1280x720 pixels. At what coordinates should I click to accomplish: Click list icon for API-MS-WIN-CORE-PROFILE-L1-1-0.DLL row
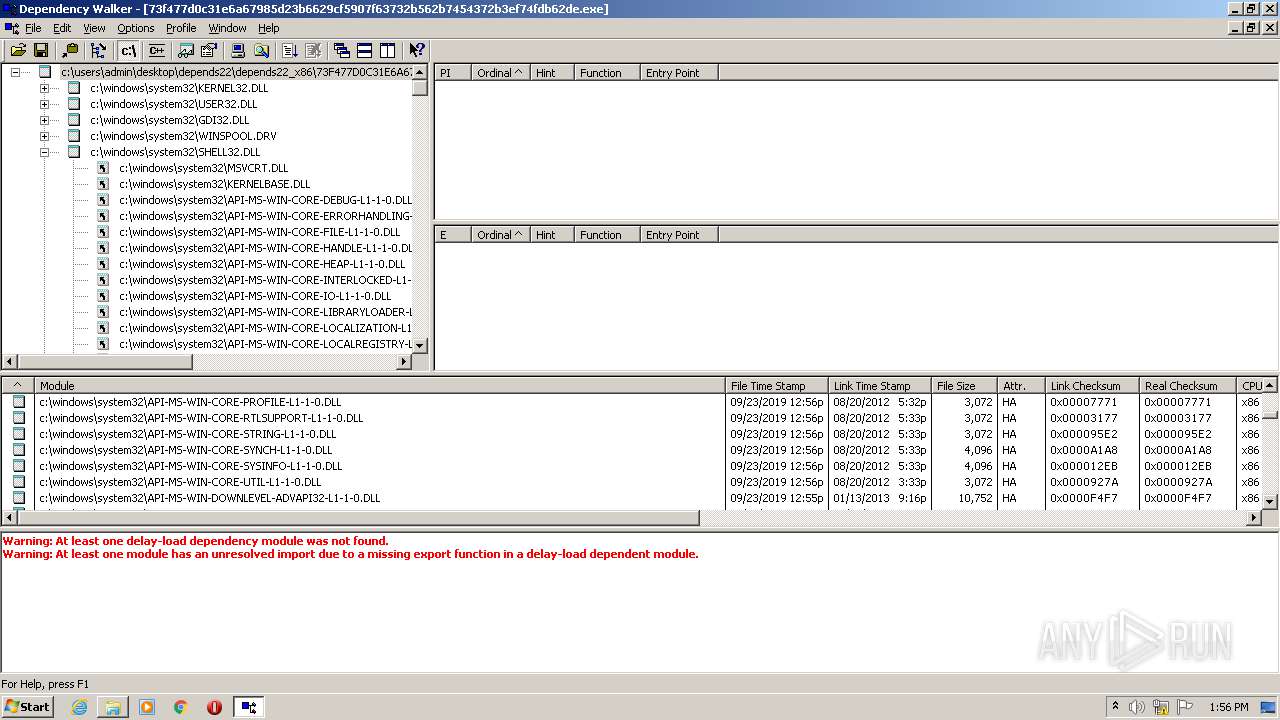coord(18,402)
